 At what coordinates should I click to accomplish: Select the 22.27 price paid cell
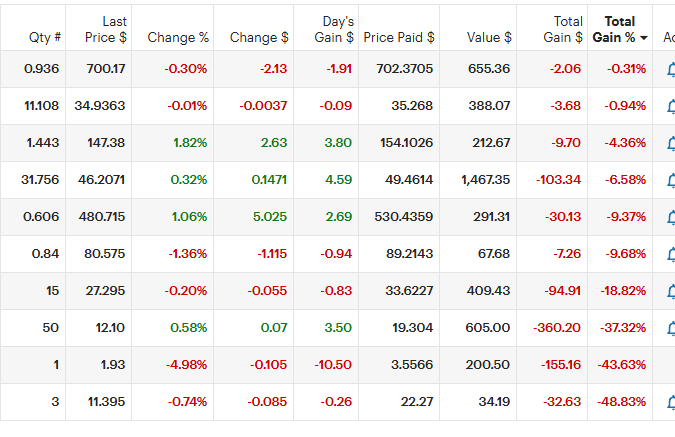click(x=399, y=402)
